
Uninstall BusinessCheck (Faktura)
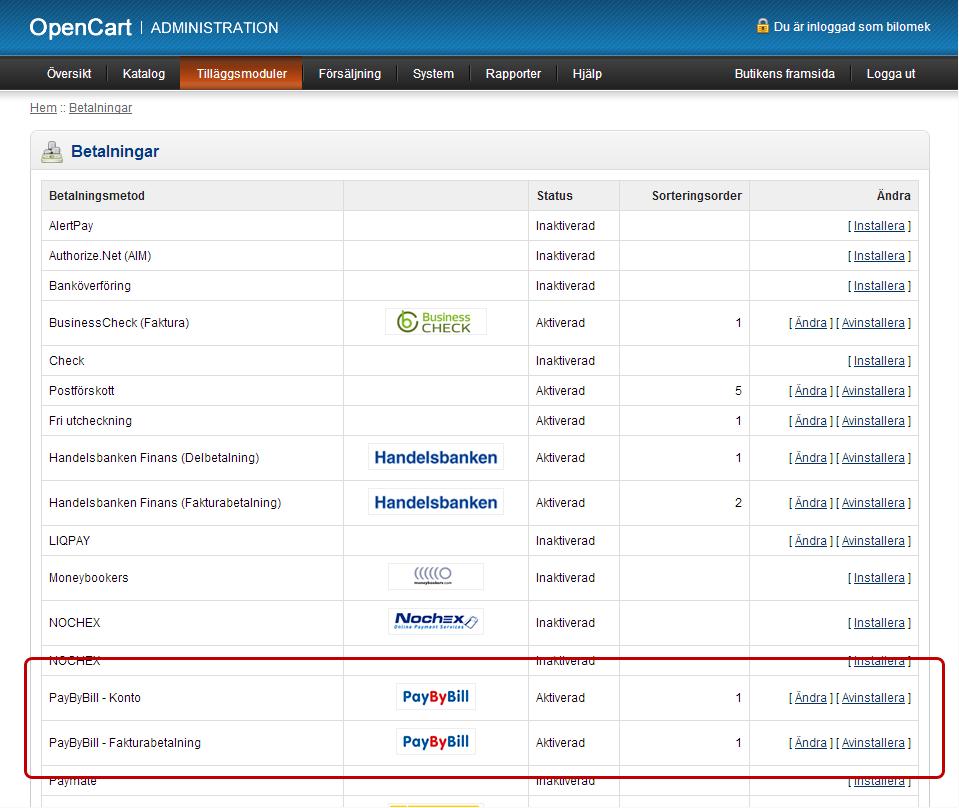point(873,322)
